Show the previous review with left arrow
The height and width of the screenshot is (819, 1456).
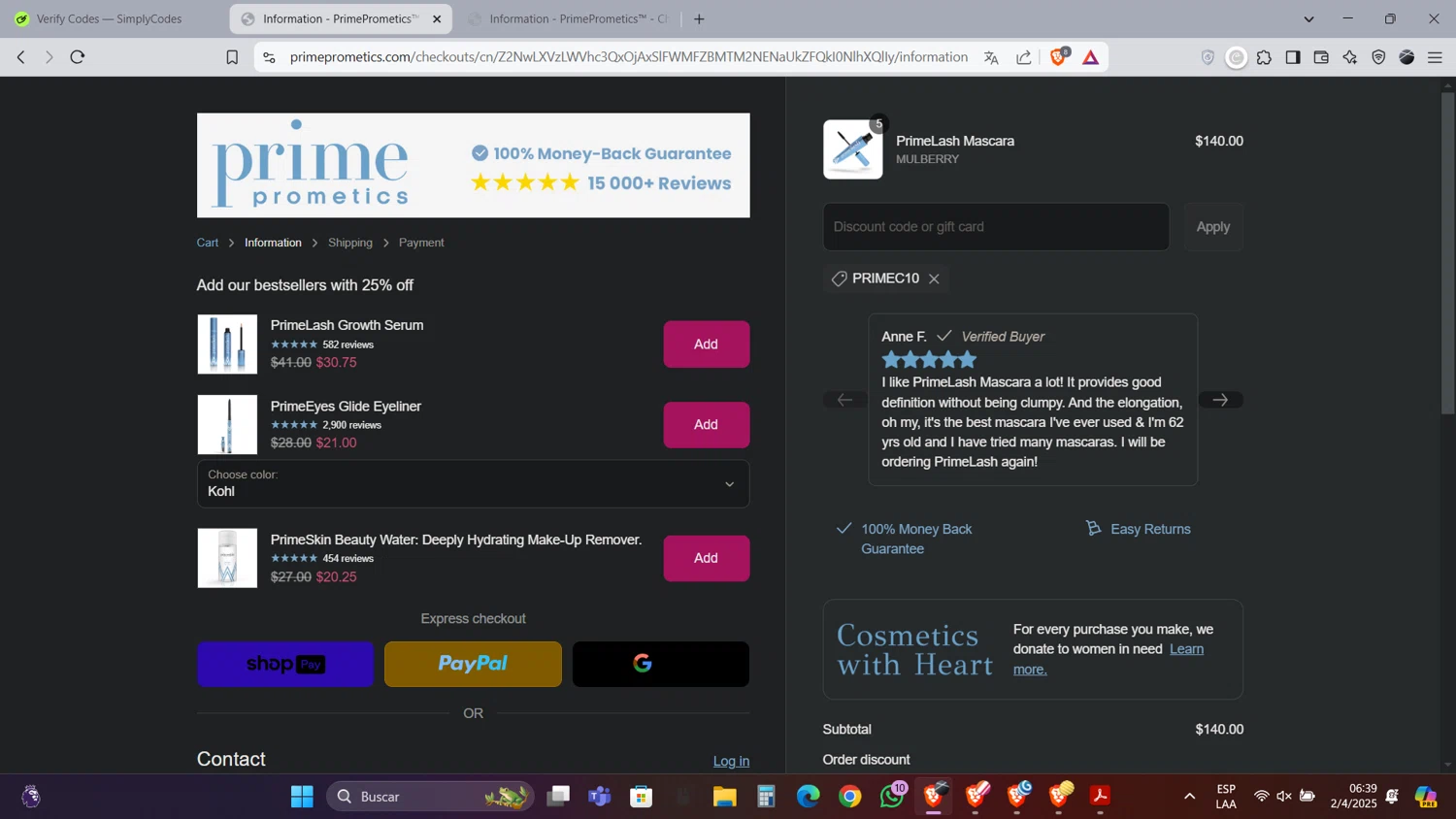[x=844, y=400]
